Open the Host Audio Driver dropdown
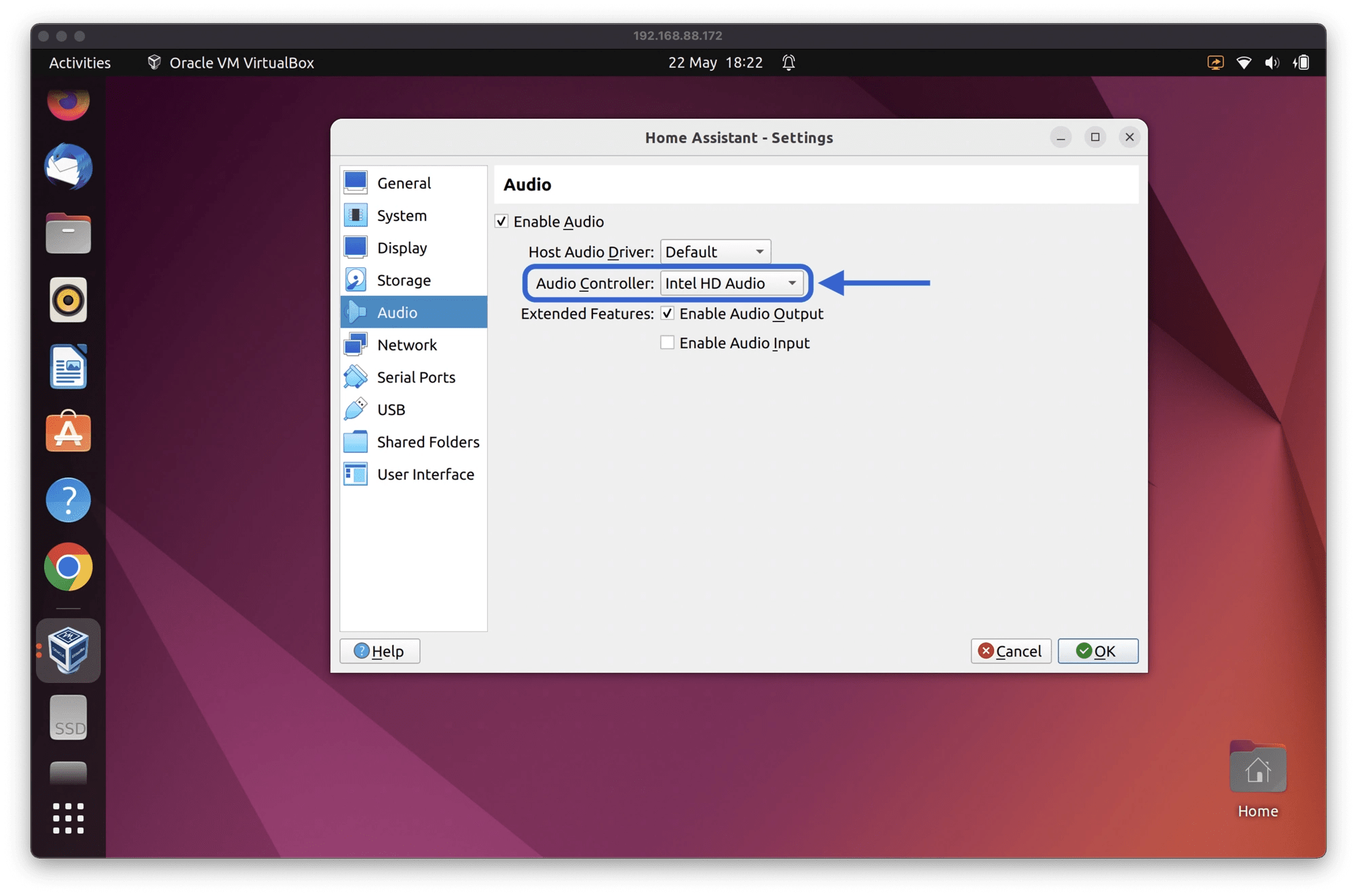The height and width of the screenshot is (896, 1357). 716,251
